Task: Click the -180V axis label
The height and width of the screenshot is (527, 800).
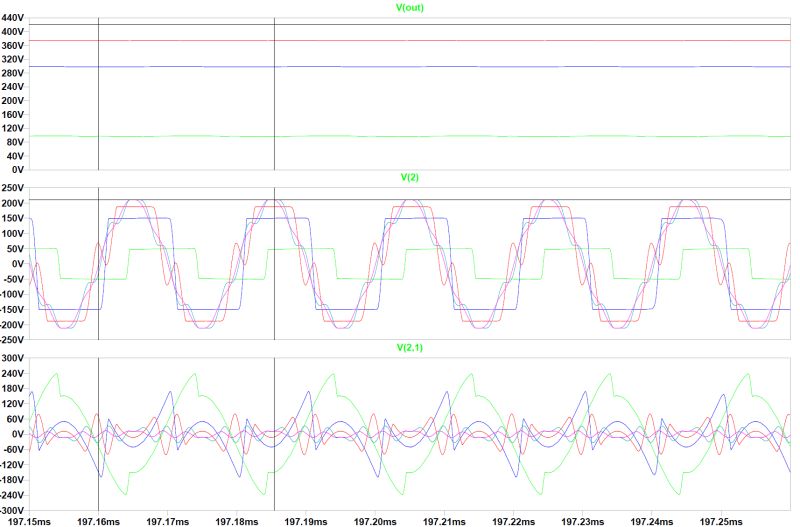Action: click(x=12, y=480)
